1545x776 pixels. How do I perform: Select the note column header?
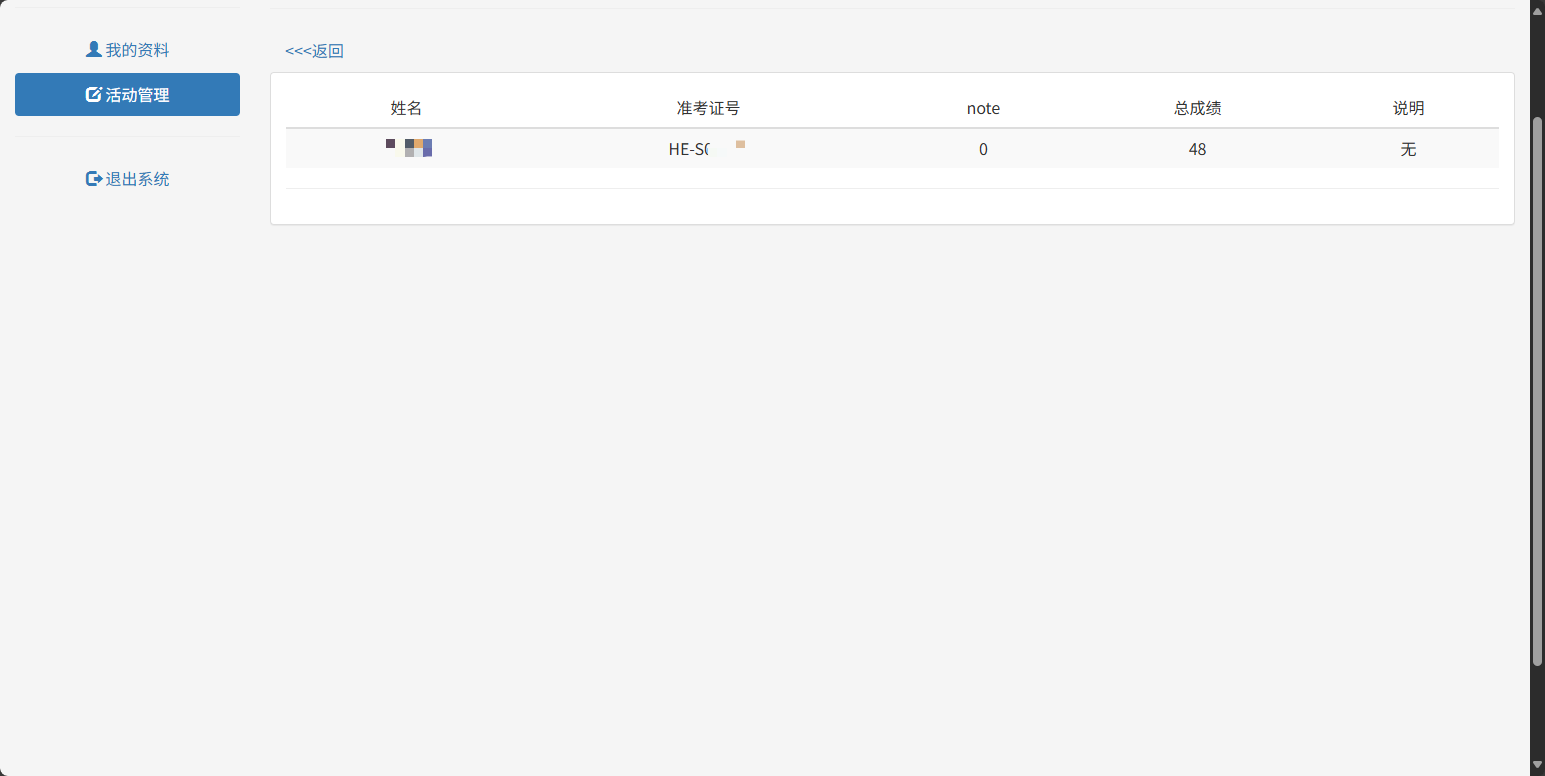click(983, 108)
